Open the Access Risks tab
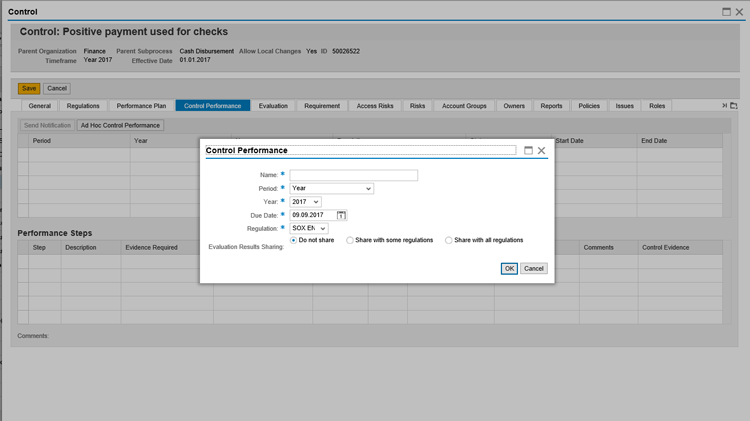The image size is (750, 421). 375,106
